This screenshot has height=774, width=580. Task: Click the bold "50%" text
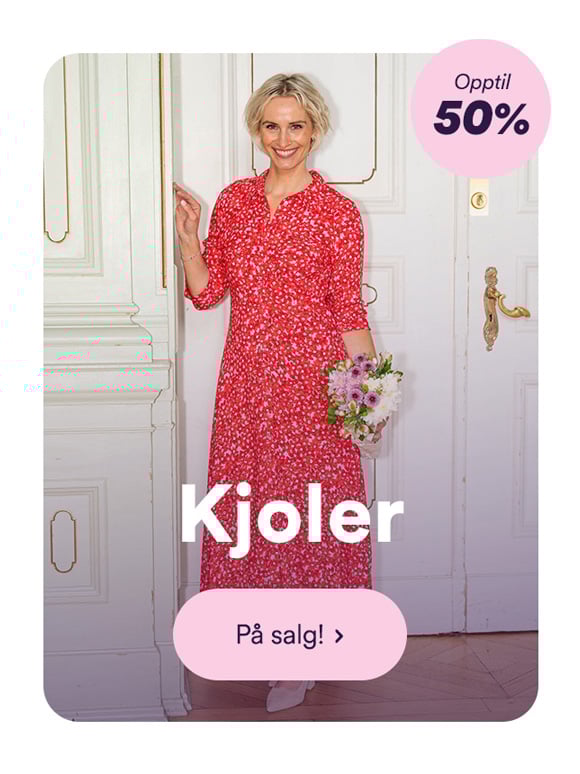click(x=481, y=118)
